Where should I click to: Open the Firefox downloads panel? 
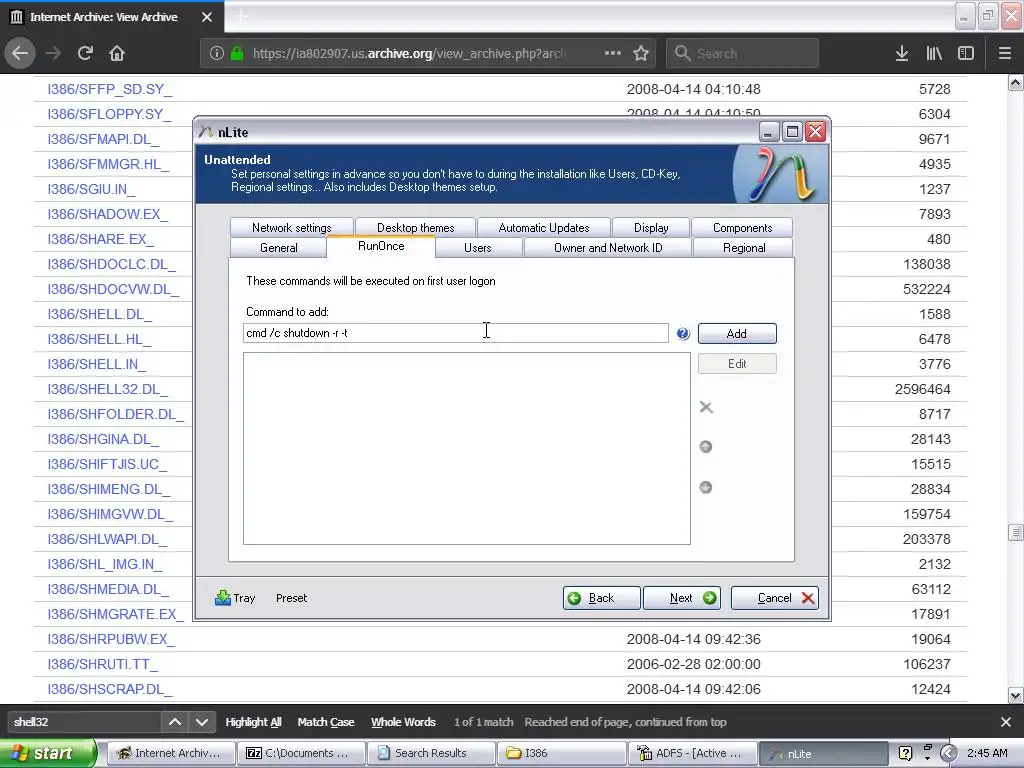click(x=902, y=53)
